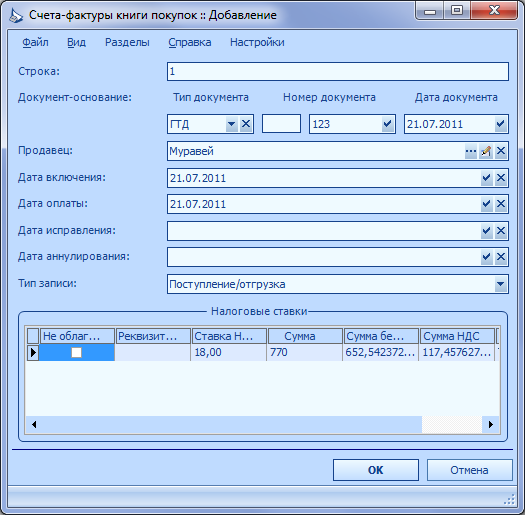Clear the ГТД document type field
Viewport: 525px width, 515px height.
point(246,124)
